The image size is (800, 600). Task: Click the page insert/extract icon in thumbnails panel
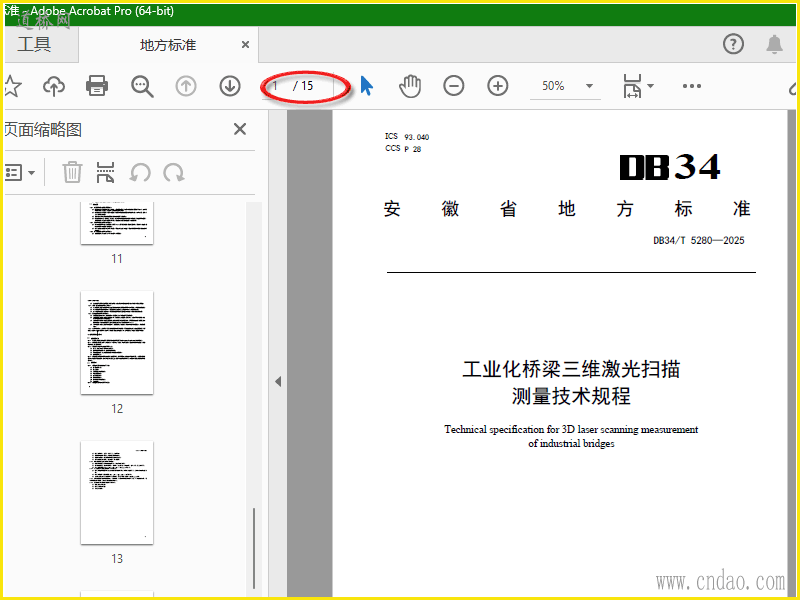click(105, 172)
